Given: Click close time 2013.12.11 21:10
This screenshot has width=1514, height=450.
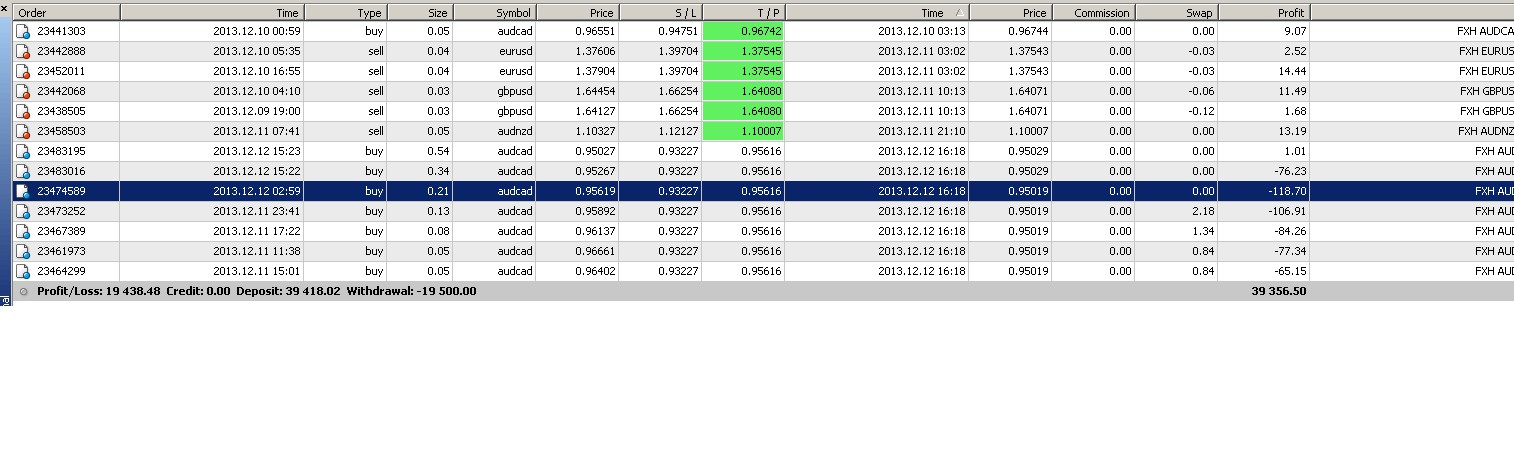Looking at the screenshot, I should pyautogui.click(x=921, y=131).
